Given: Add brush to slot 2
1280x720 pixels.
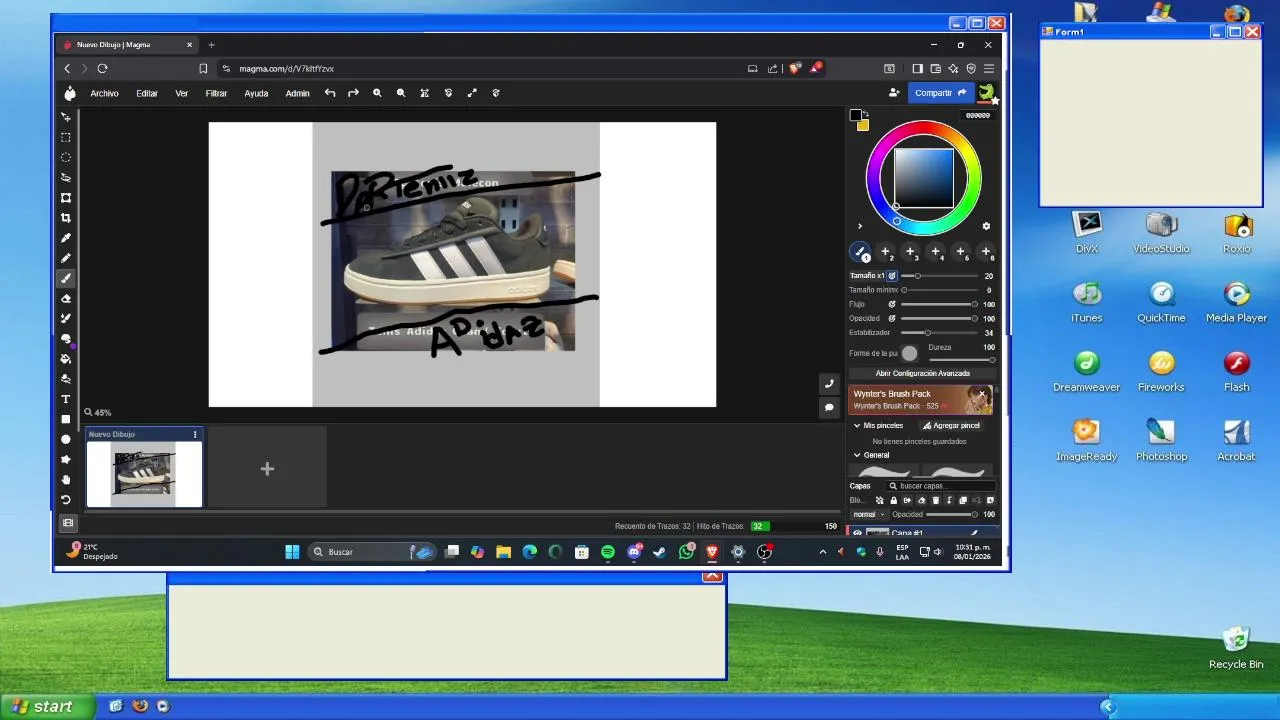Looking at the screenshot, I should point(885,252).
